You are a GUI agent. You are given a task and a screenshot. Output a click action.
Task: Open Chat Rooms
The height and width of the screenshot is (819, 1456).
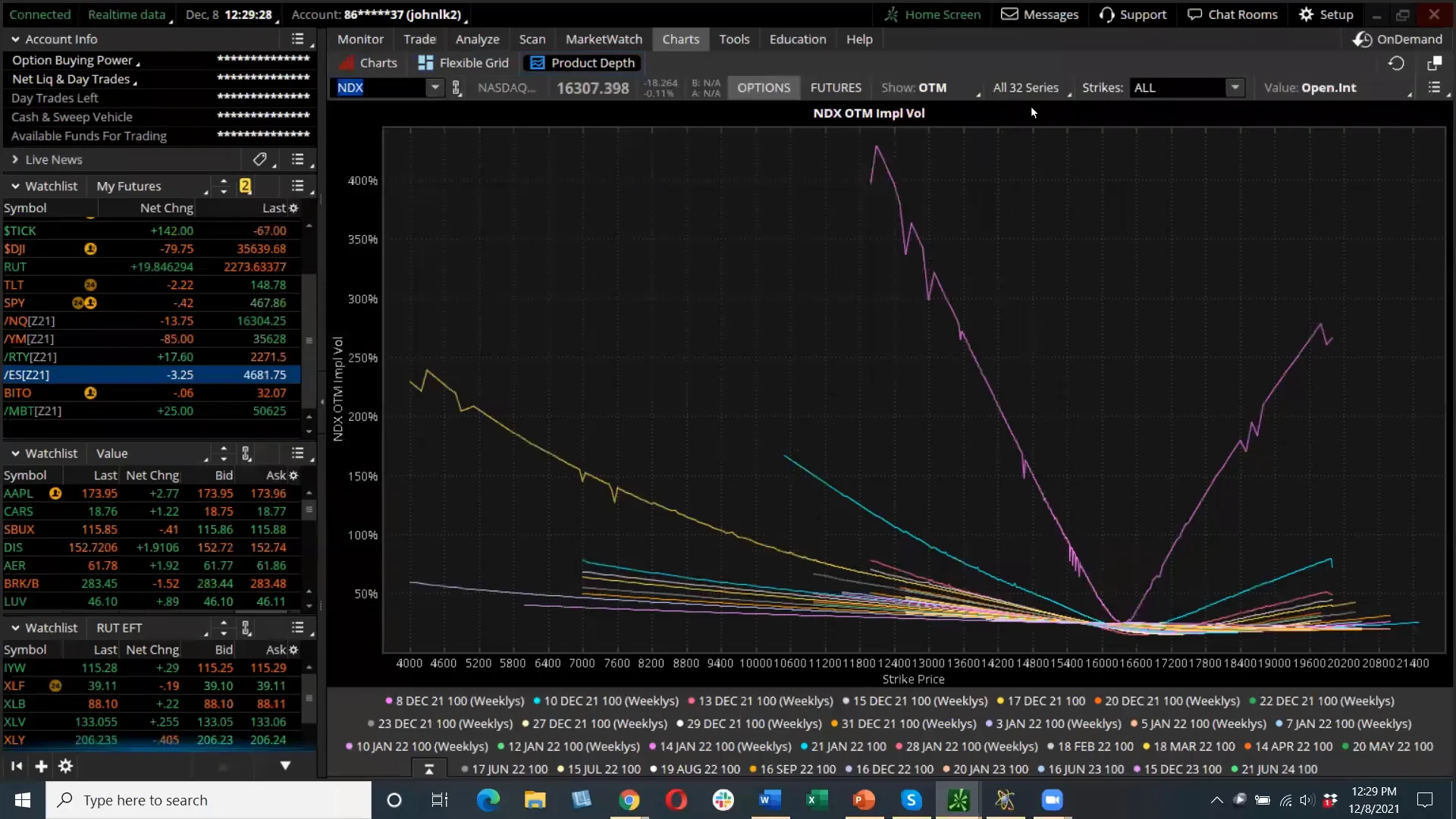[1232, 14]
